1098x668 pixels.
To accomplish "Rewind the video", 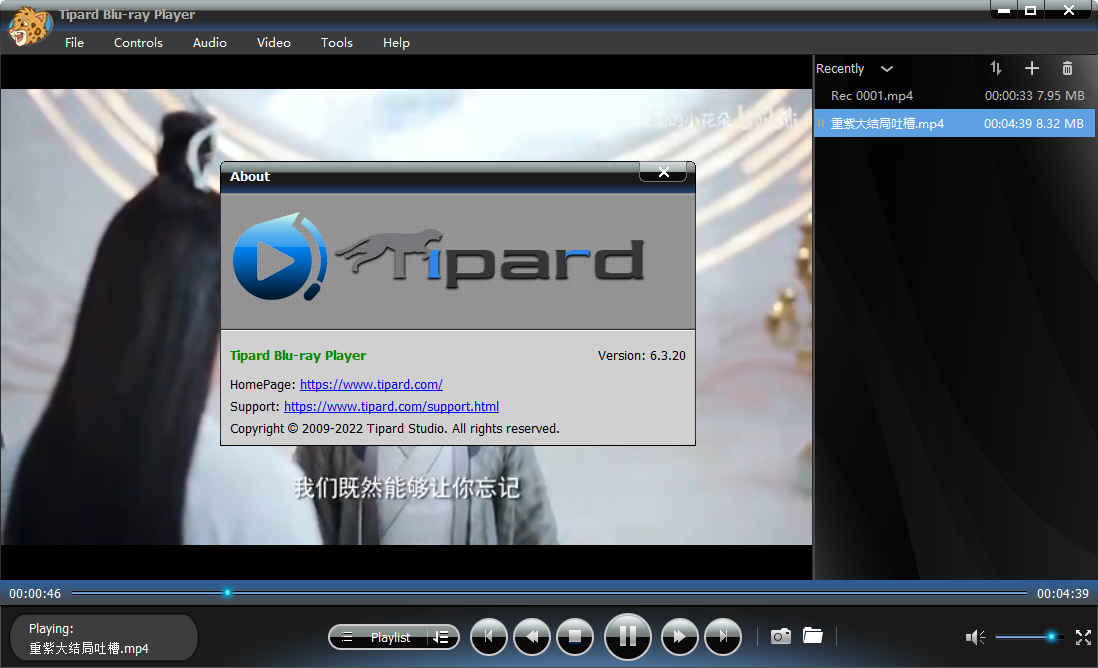I will (531, 636).
